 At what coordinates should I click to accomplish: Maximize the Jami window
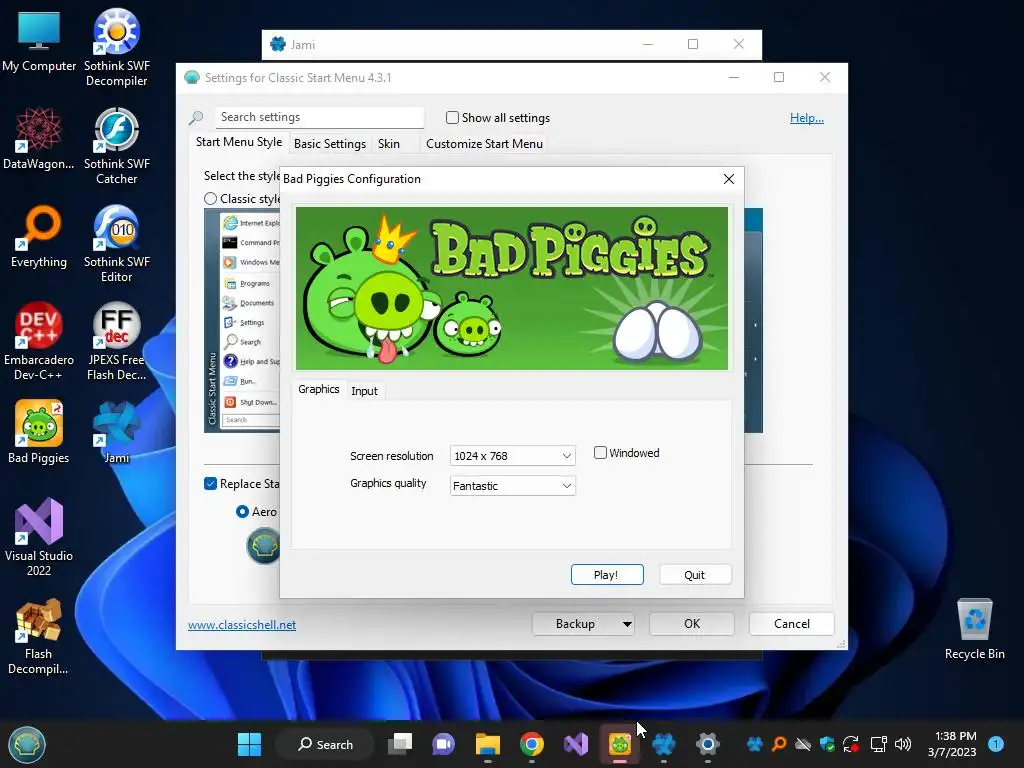pos(693,44)
